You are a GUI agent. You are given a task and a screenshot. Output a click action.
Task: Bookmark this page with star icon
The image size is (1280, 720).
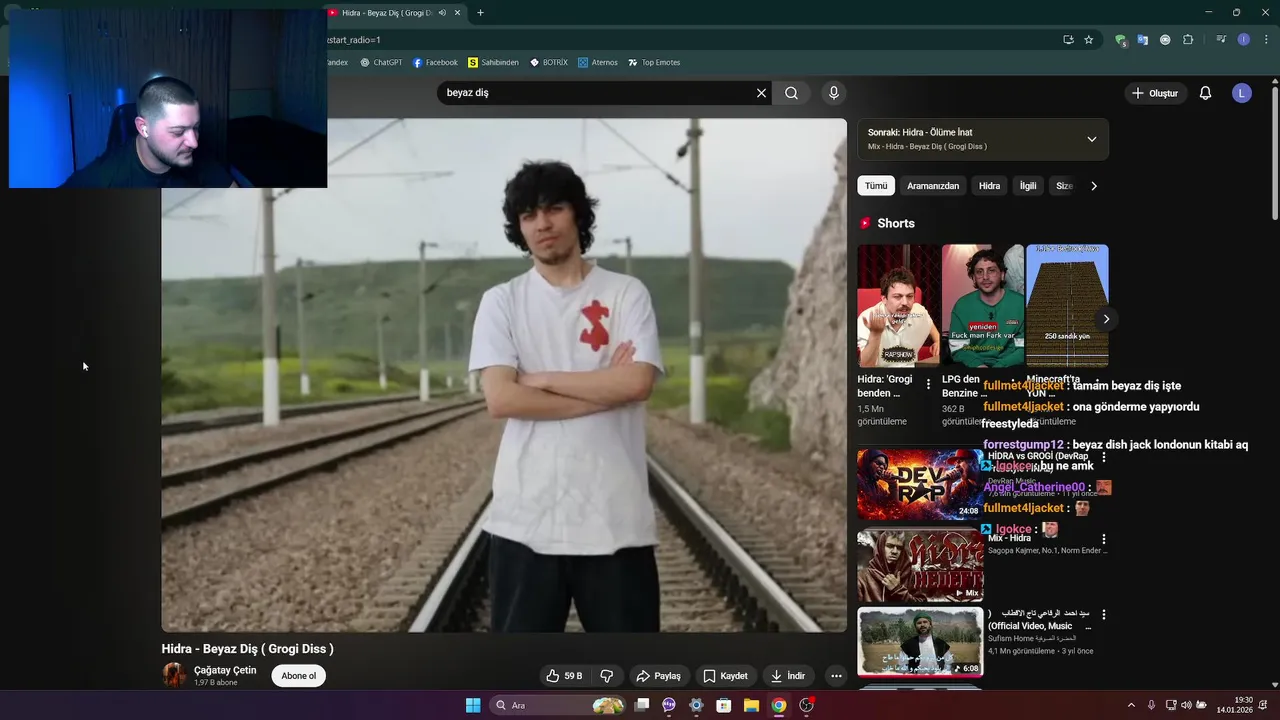pyautogui.click(x=1089, y=40)
